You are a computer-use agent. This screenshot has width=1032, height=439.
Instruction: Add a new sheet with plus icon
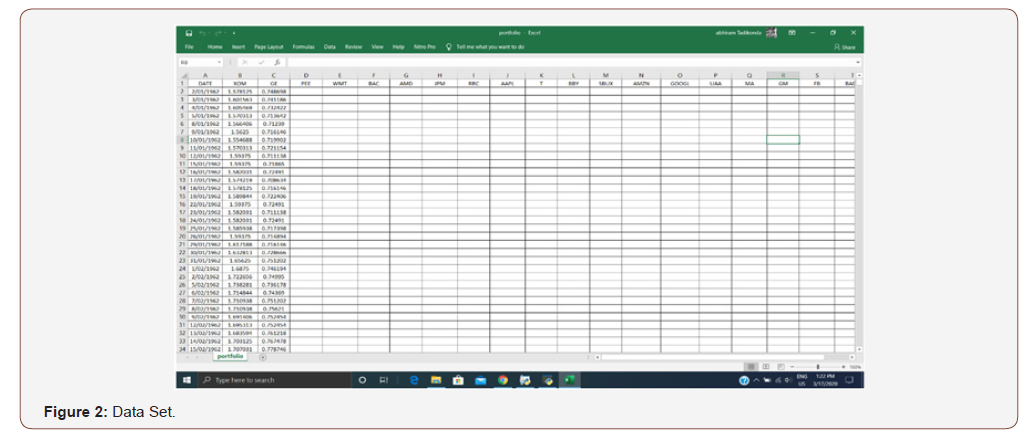click(263, 357)
